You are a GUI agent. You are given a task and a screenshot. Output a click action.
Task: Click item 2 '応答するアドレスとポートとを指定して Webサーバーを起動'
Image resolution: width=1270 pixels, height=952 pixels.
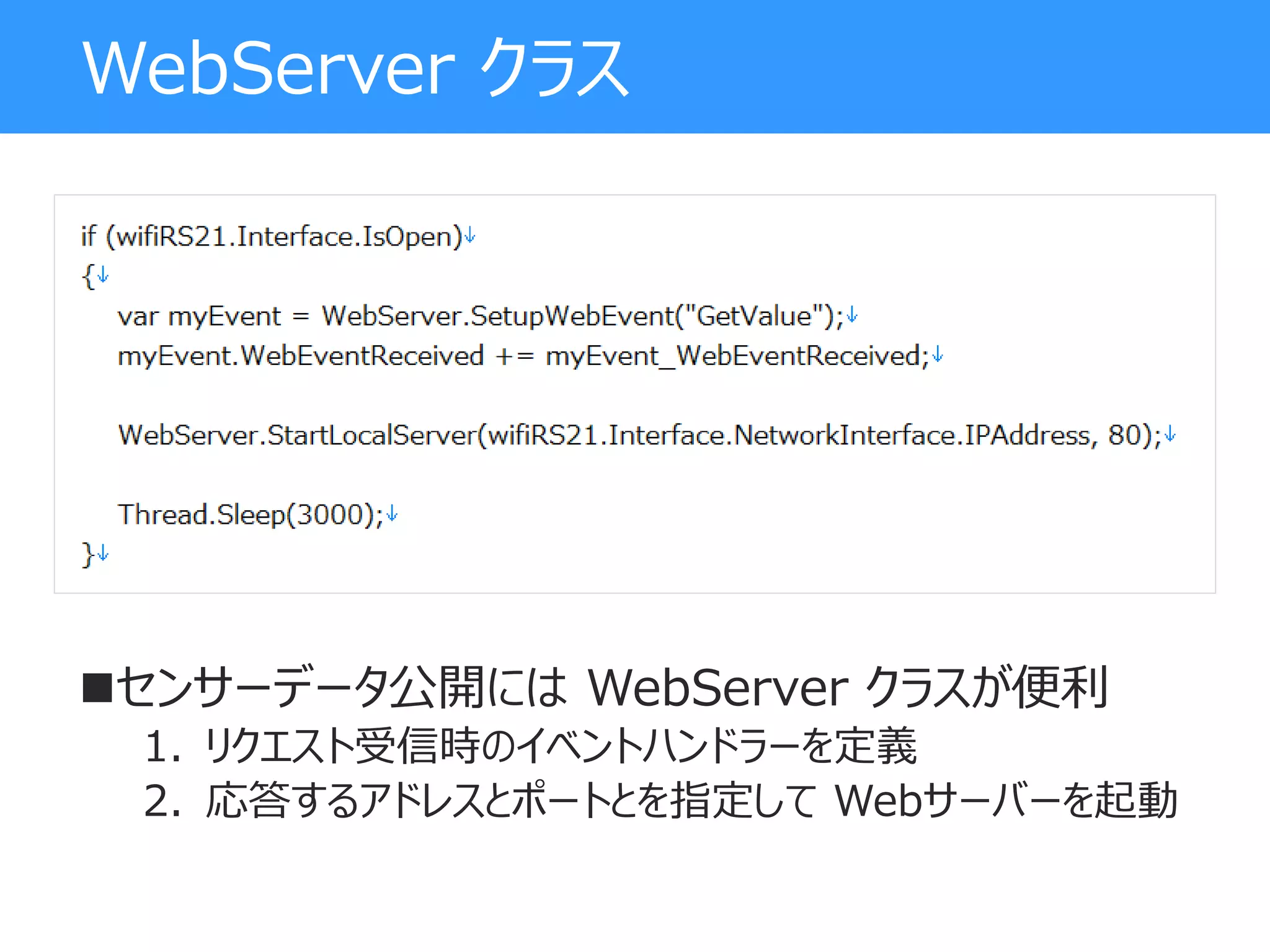(660, 800)
